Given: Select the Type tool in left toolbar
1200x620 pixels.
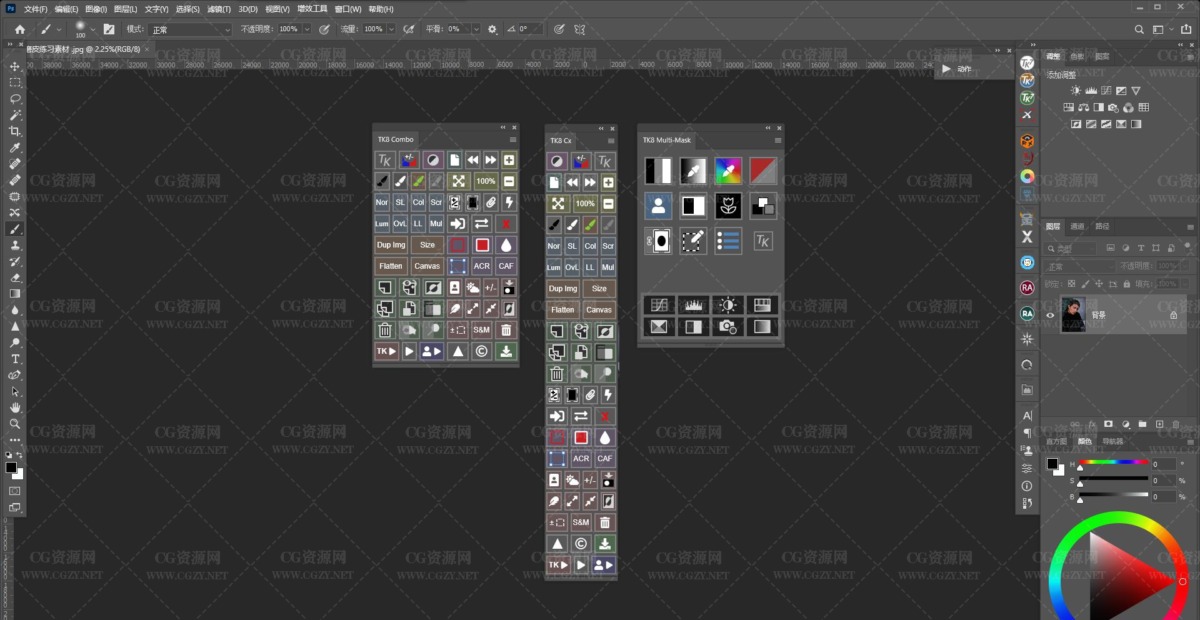Looking at the screenshot, I should 15,359.
